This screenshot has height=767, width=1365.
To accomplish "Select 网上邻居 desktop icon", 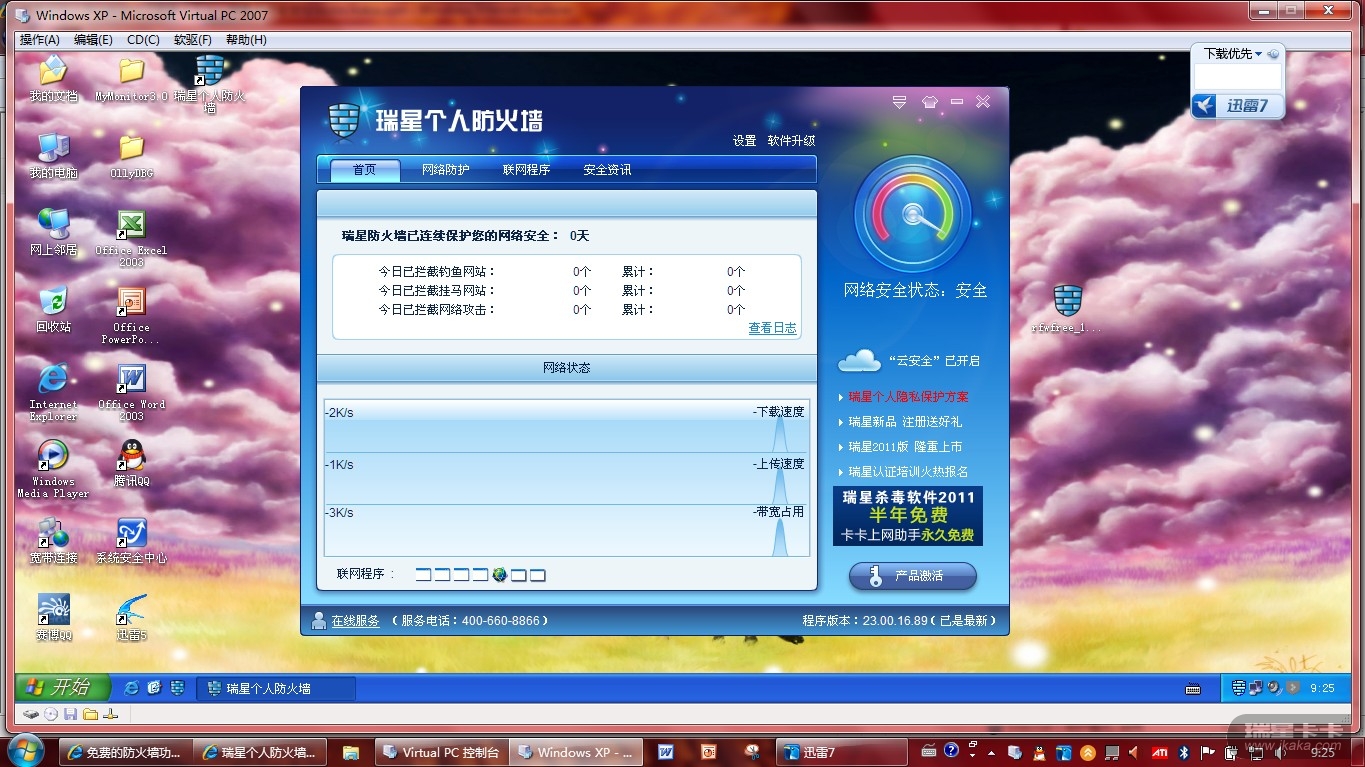I will [53, 233].
